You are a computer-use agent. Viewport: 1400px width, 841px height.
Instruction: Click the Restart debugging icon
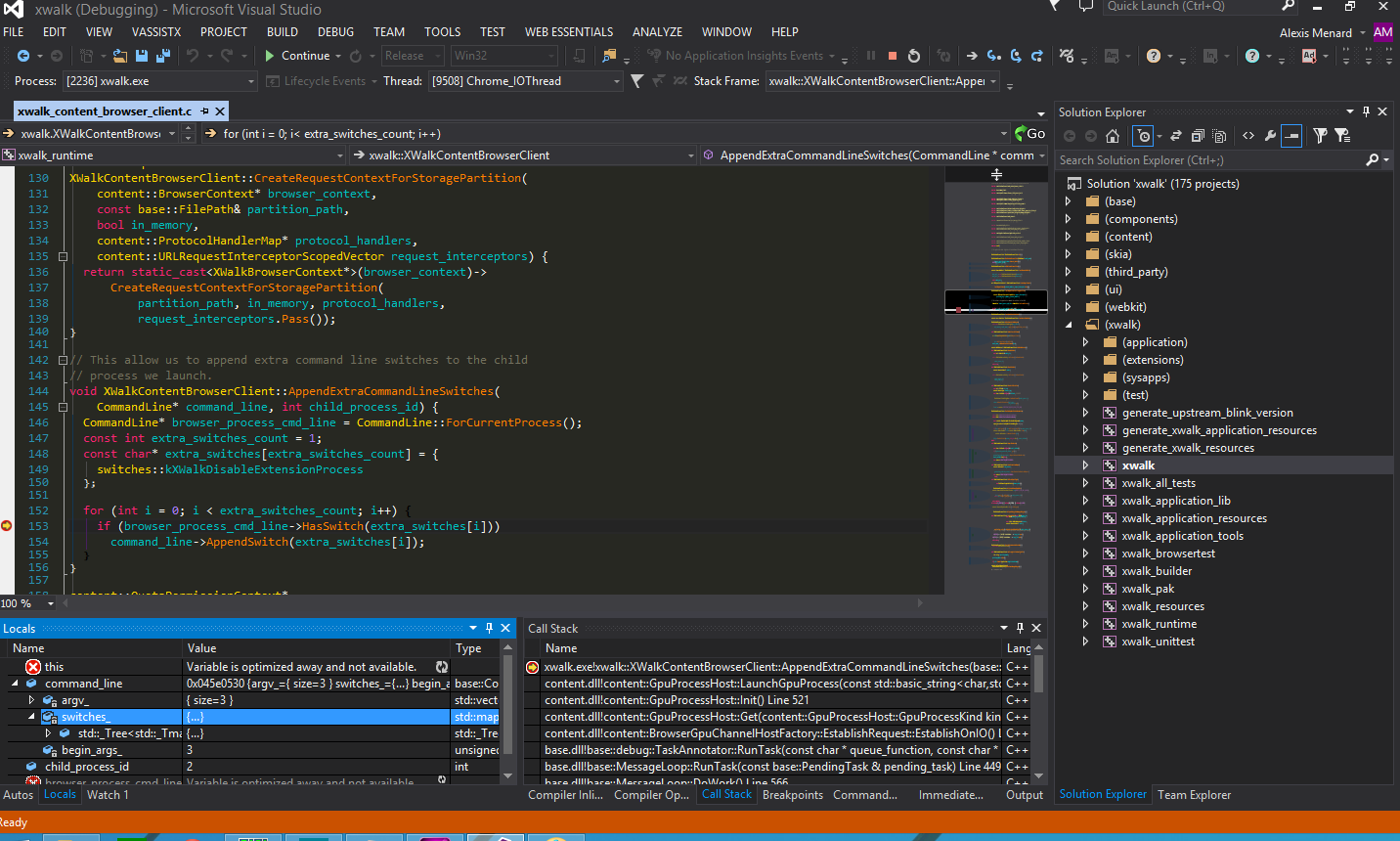point(914,56)
